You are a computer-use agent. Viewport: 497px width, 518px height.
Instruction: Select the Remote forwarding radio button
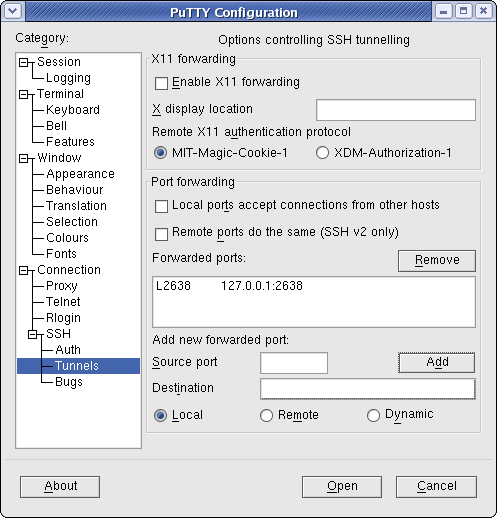(x=266, y=415)
